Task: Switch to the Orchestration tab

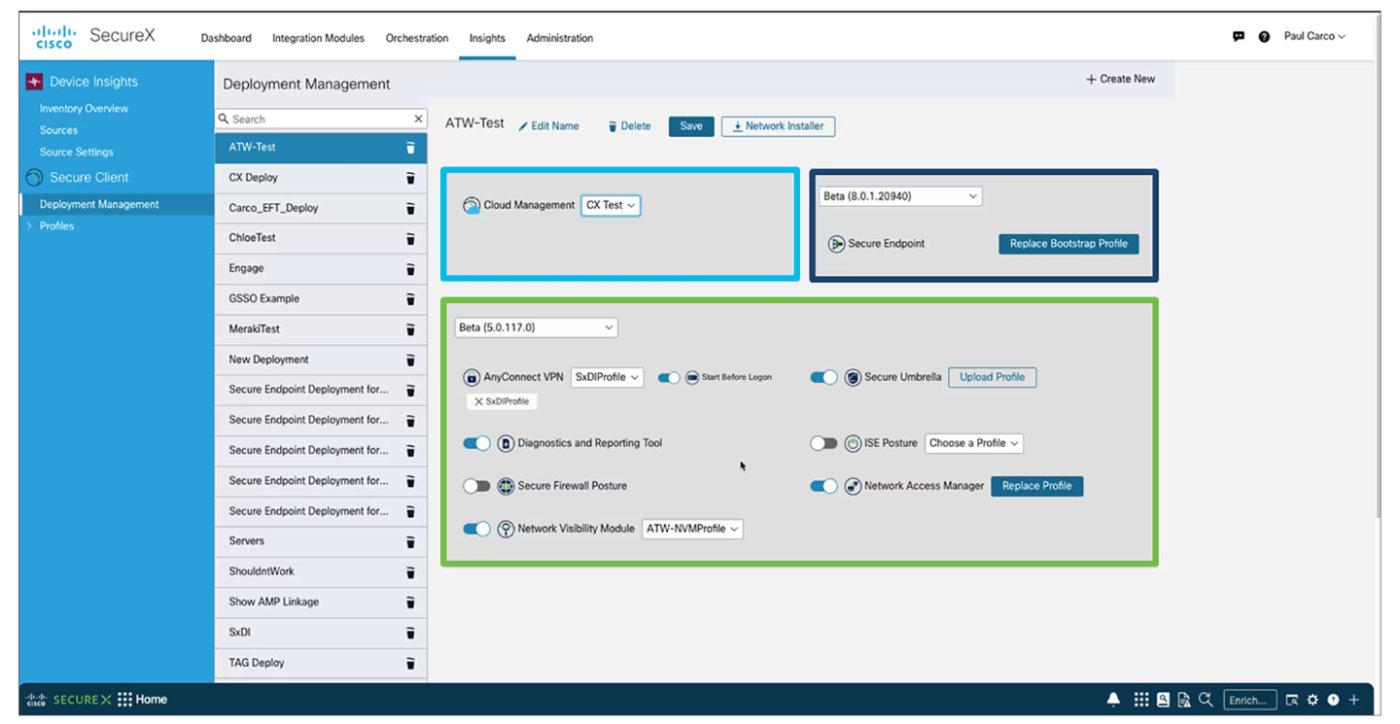Action: click(x=417, y=38)
